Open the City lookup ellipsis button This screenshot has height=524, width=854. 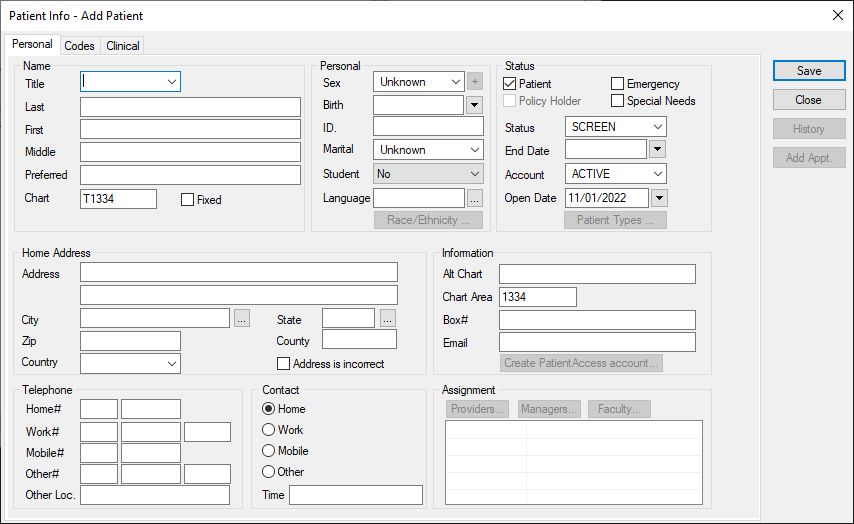241,318
